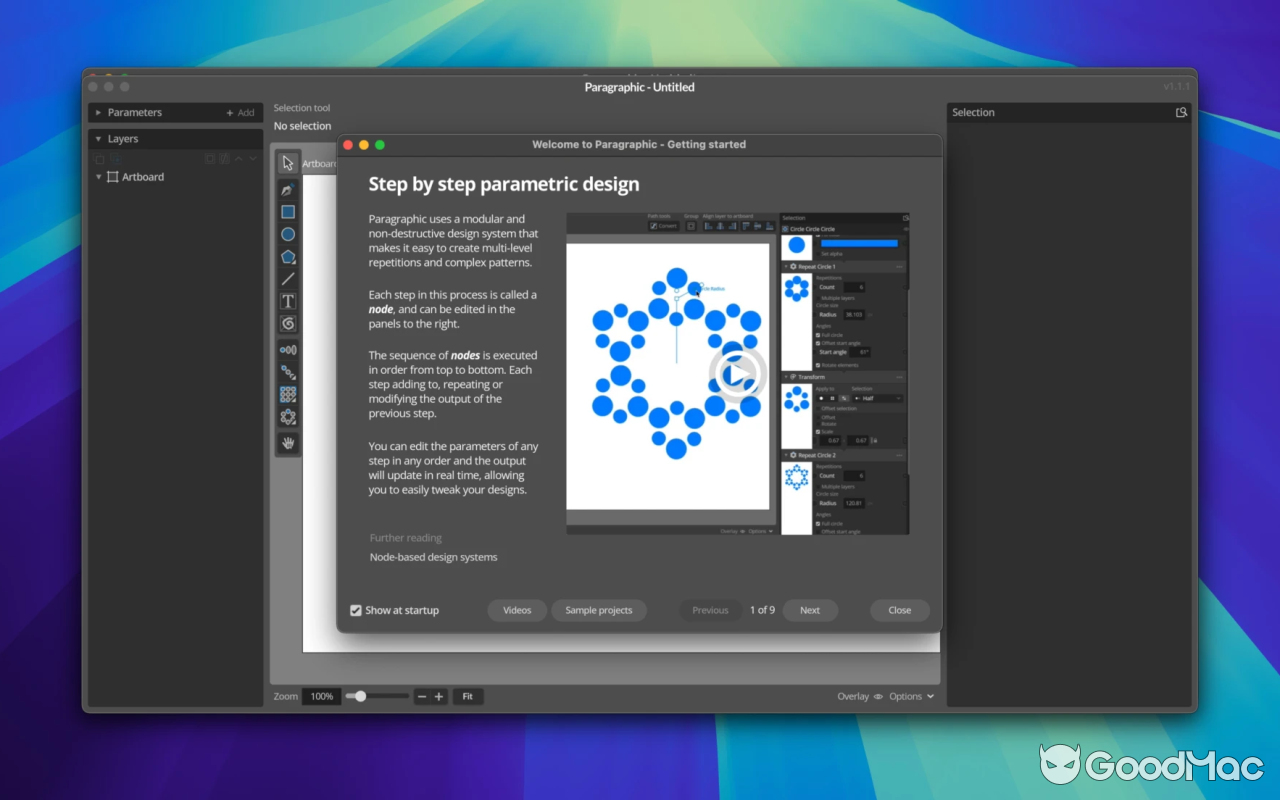Select the Ellipse tool
Image resolution: width=1280 pixels, height=800 pixels.
coord(287,234)
